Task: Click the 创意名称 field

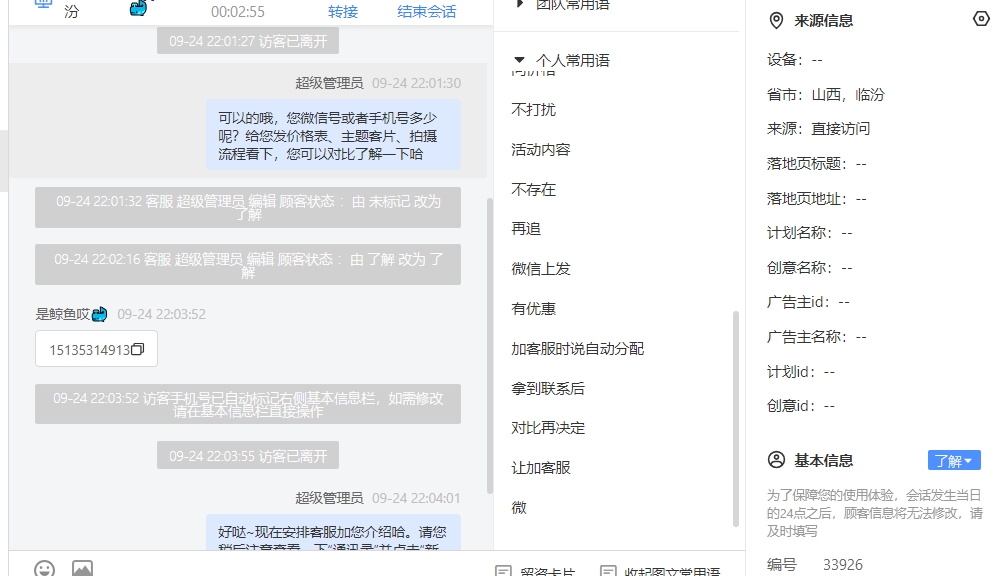Action: tap(810, 267)
